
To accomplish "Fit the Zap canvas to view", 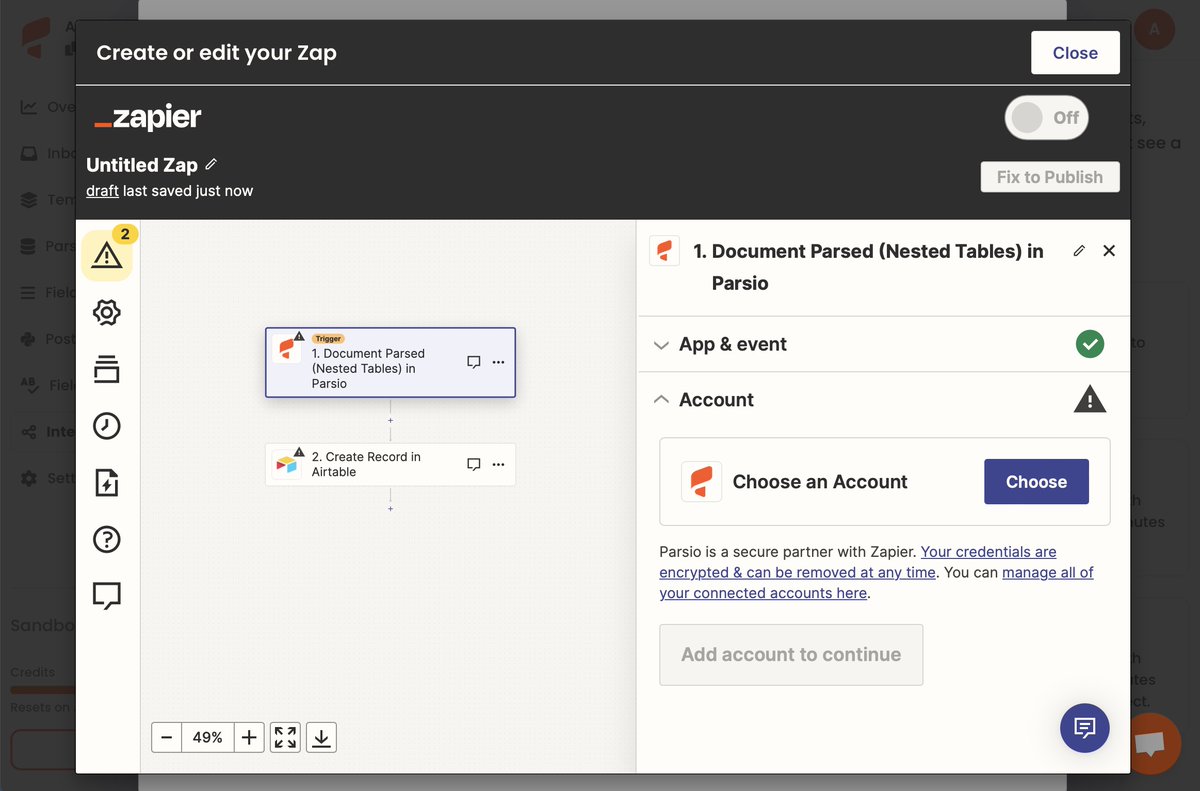I will [285, 736].
